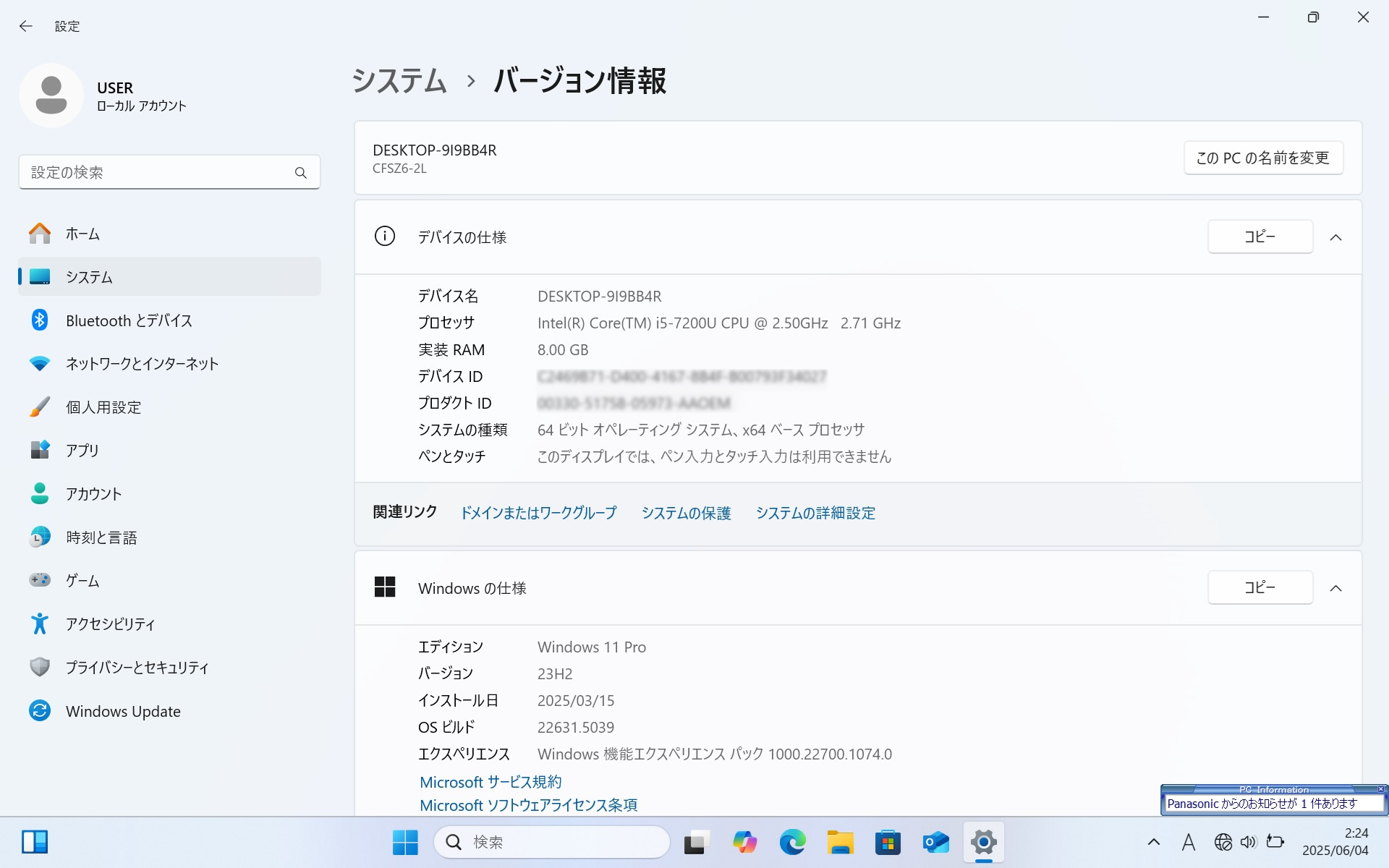Open ゲーム settings
This screenshot has width=1389, height=868.
169,580
